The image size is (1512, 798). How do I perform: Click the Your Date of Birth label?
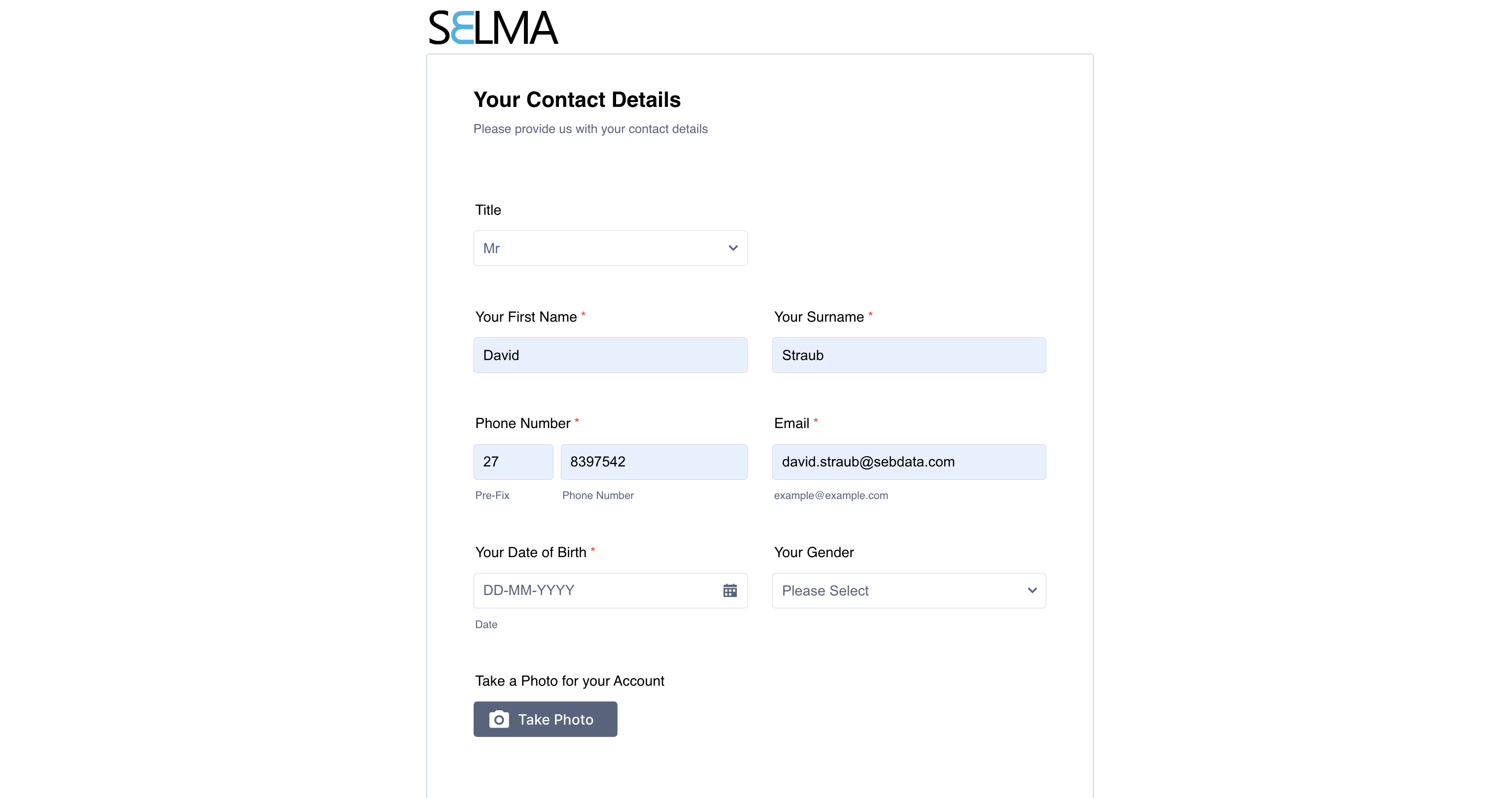click(x=531, y=552)
